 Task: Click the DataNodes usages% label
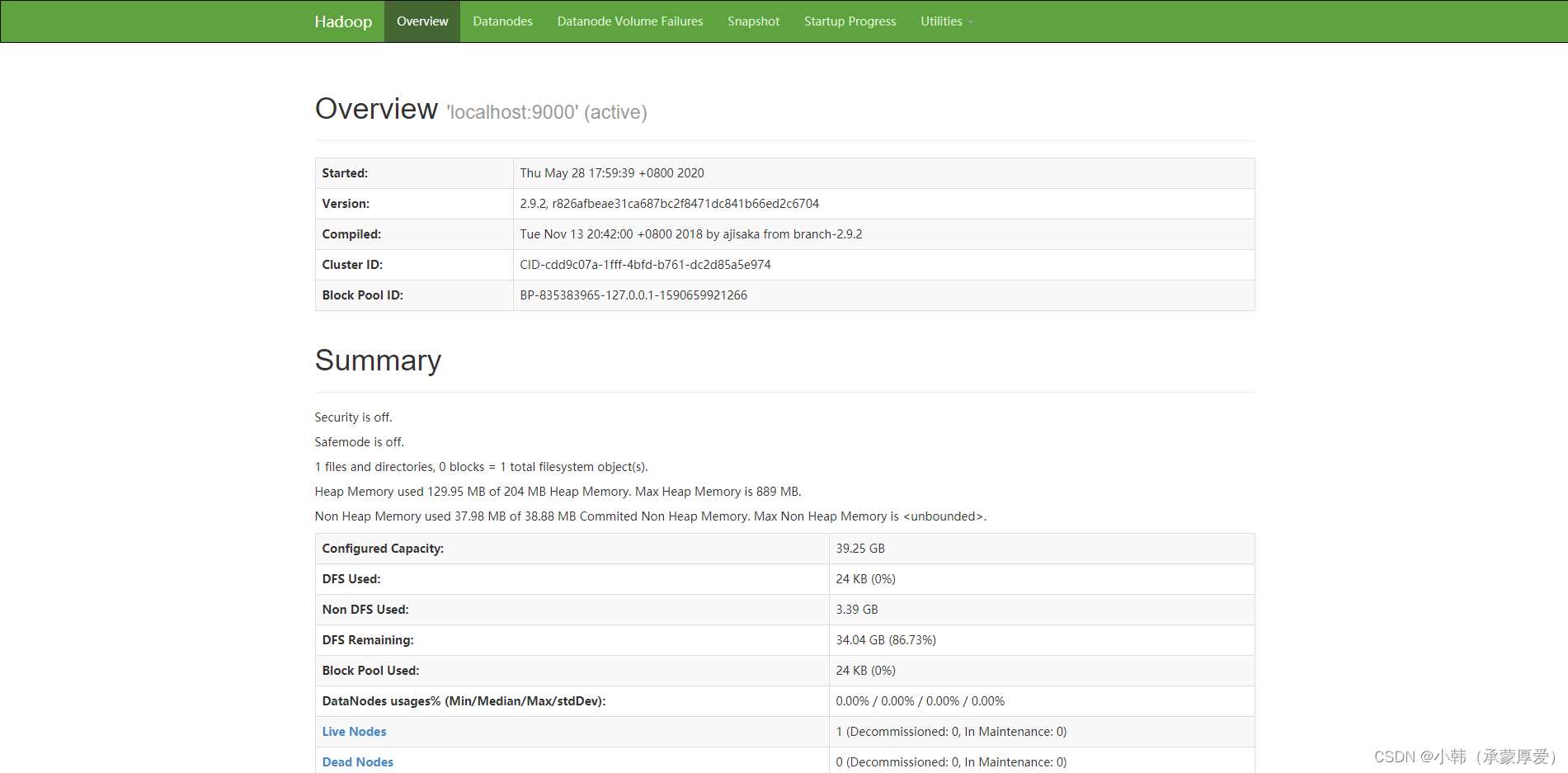tap(464, 701)
